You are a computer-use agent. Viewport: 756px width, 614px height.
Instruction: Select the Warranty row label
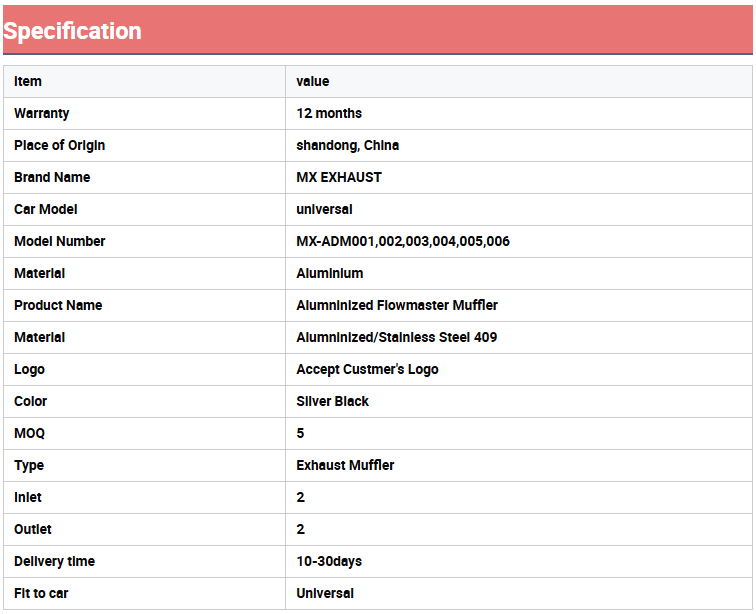(42, 113)
